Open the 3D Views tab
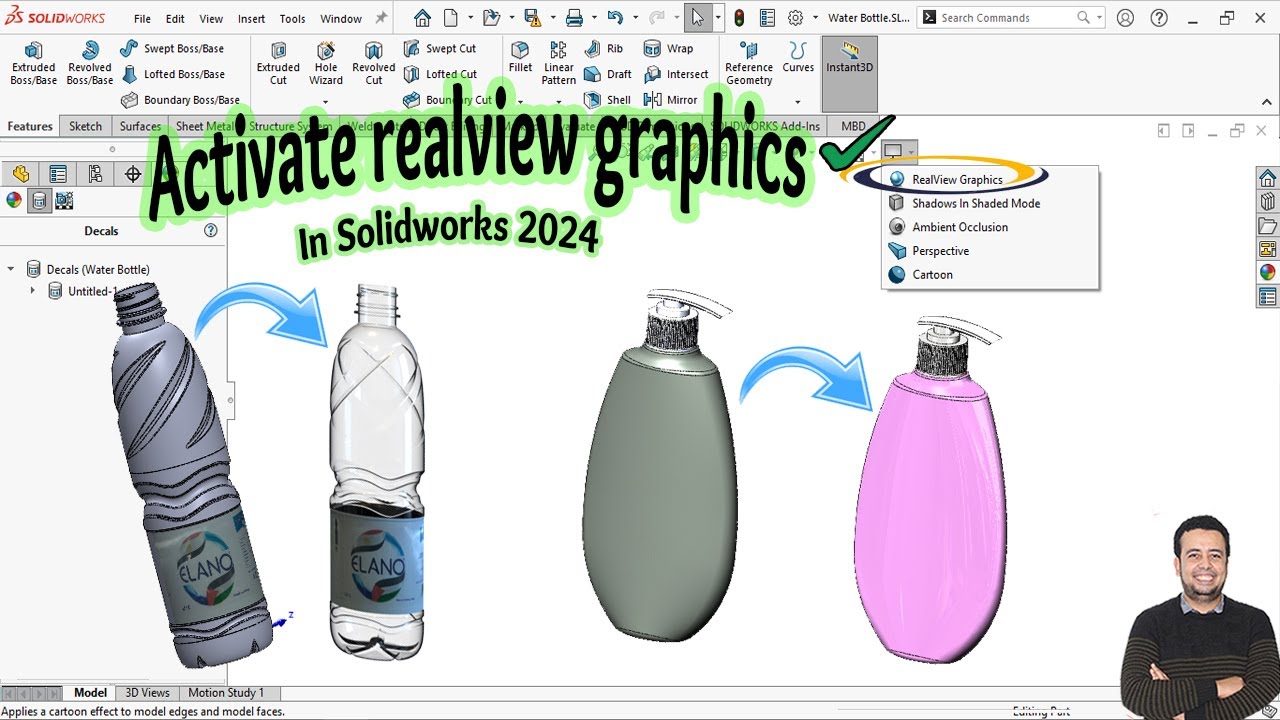The height and width of the screenshot is (720, 1280). (147, 692)
